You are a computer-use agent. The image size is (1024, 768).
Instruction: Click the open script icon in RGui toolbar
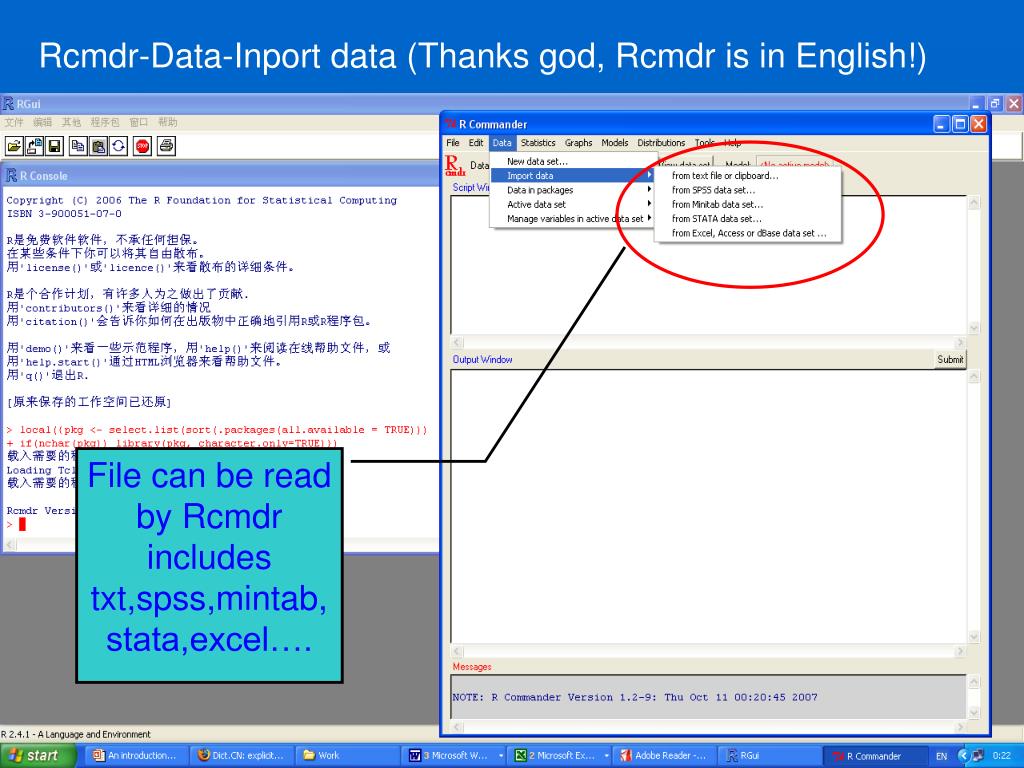tap(14, 146)
